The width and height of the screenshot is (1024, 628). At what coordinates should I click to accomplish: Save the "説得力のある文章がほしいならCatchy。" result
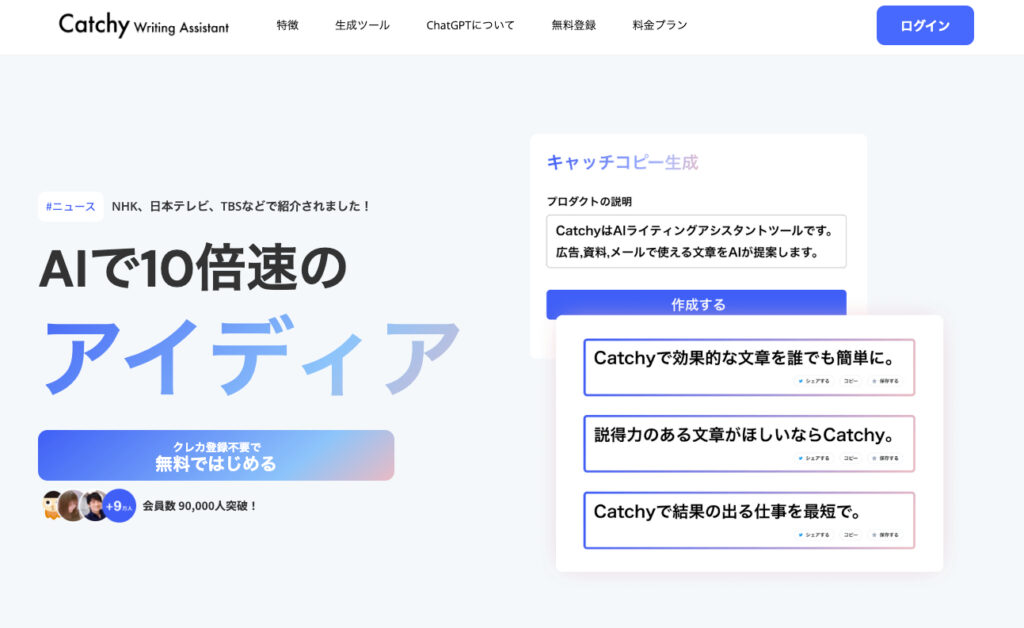click(886, 458)
